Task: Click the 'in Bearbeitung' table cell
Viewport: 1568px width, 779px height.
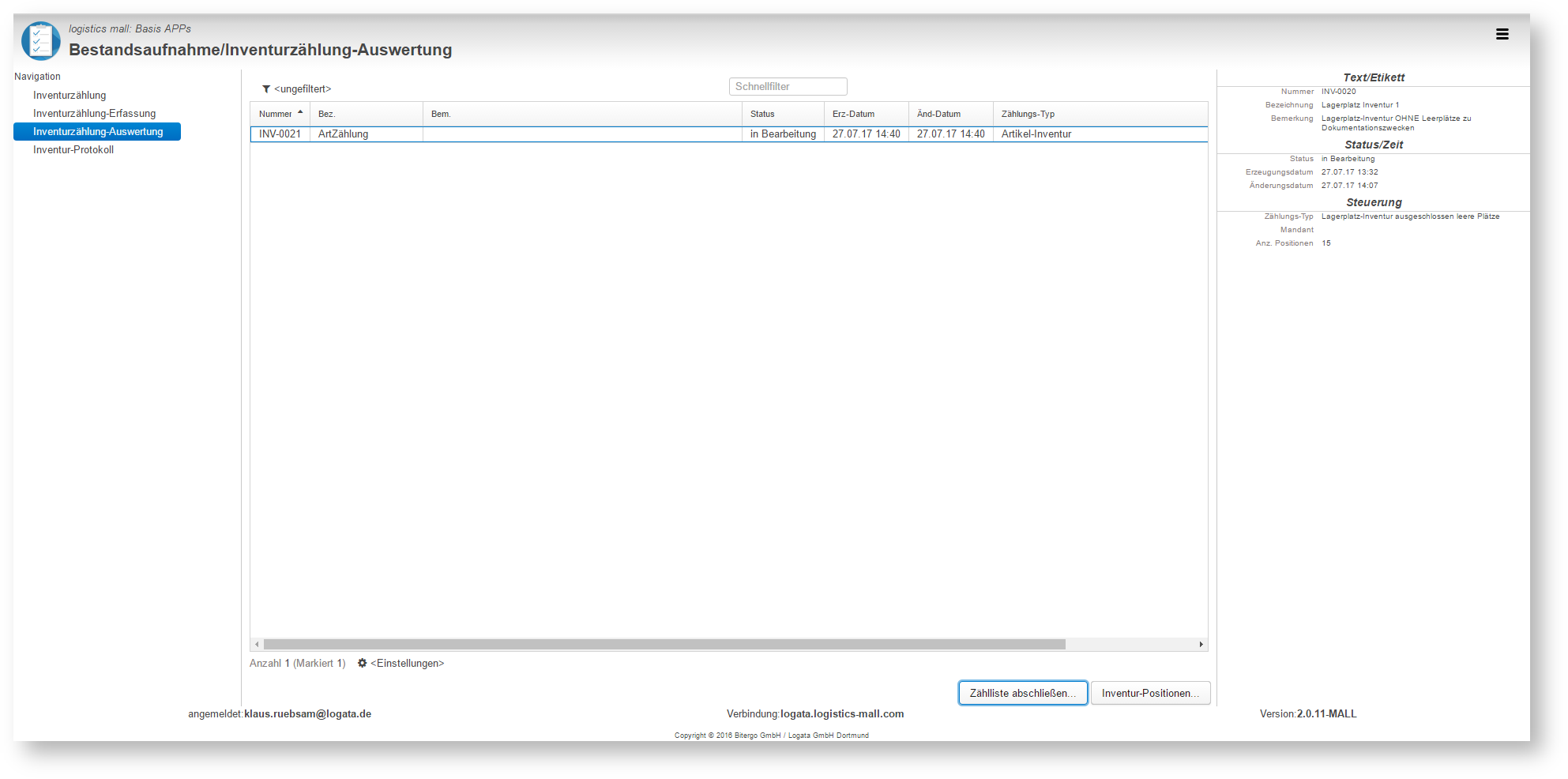Action: 783,134
